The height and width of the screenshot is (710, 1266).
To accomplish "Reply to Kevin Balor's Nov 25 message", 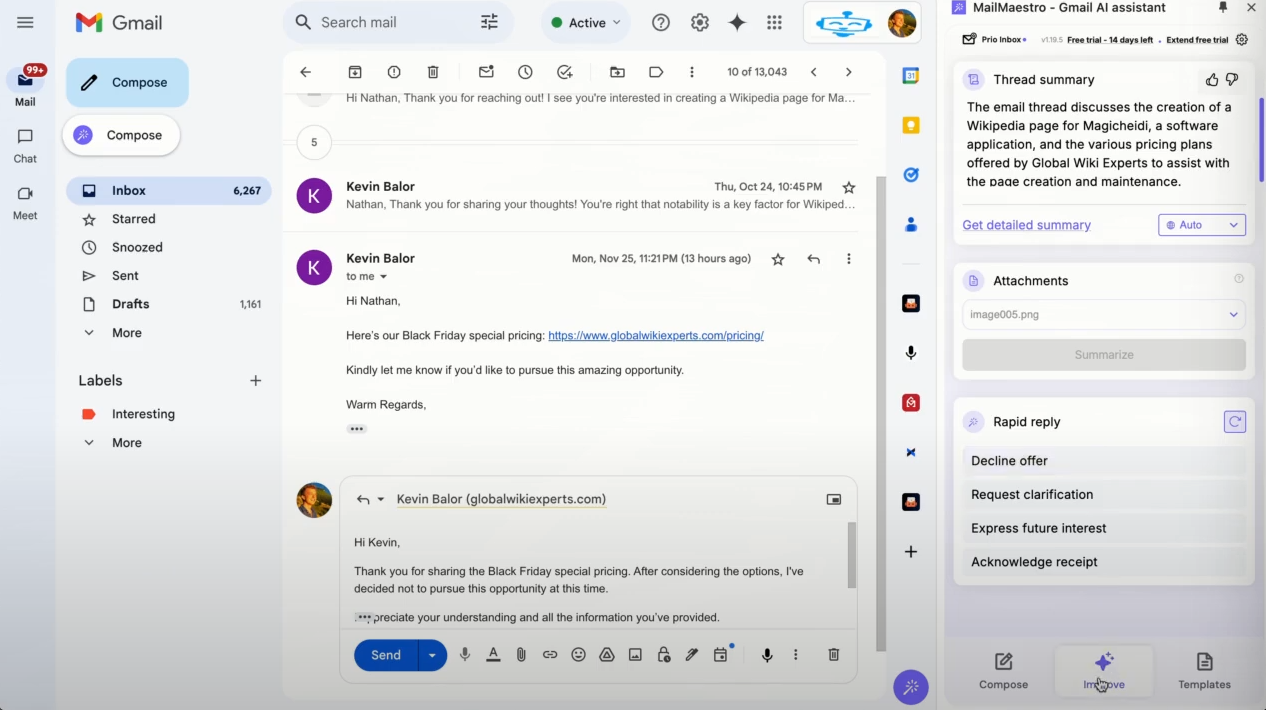I will click(x=814, y=259).
